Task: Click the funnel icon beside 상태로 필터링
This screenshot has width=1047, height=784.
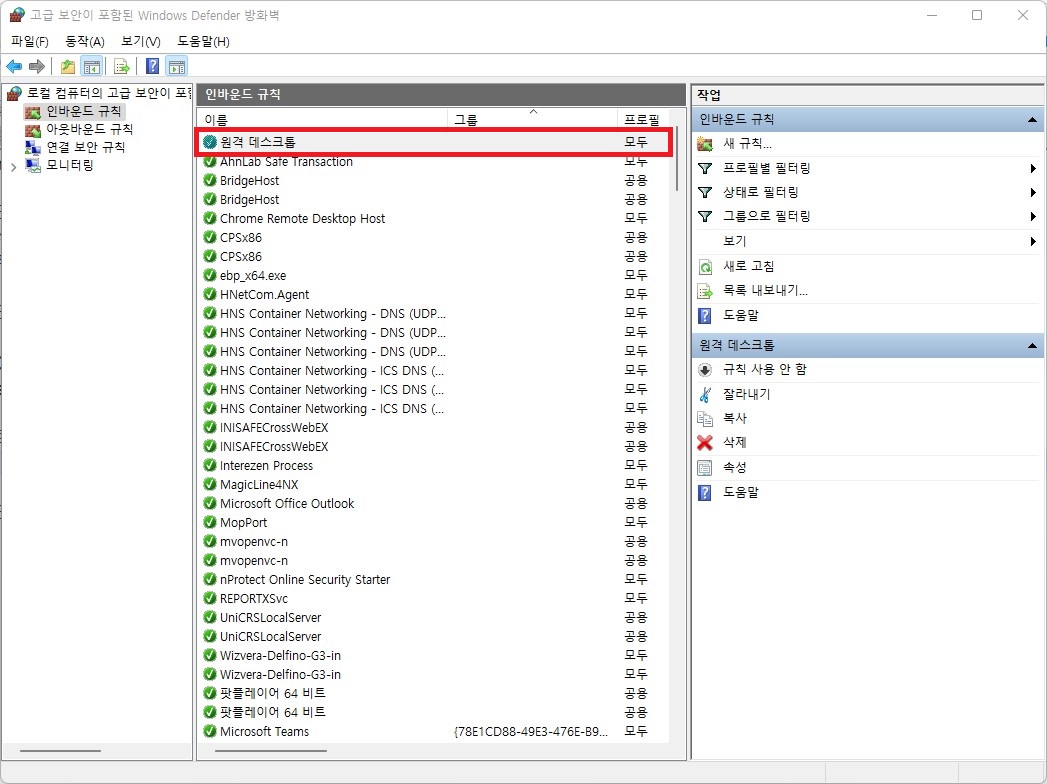Action: pos(704,192)
